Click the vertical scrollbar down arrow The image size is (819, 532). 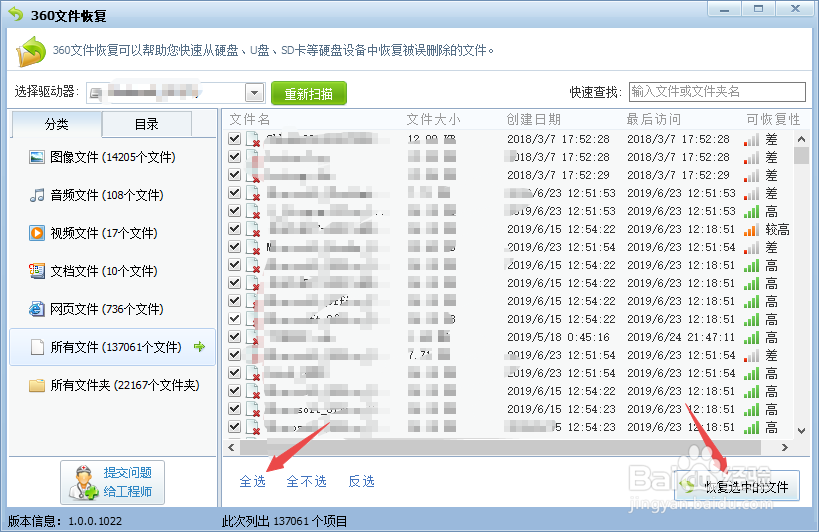tap(801, 431)
